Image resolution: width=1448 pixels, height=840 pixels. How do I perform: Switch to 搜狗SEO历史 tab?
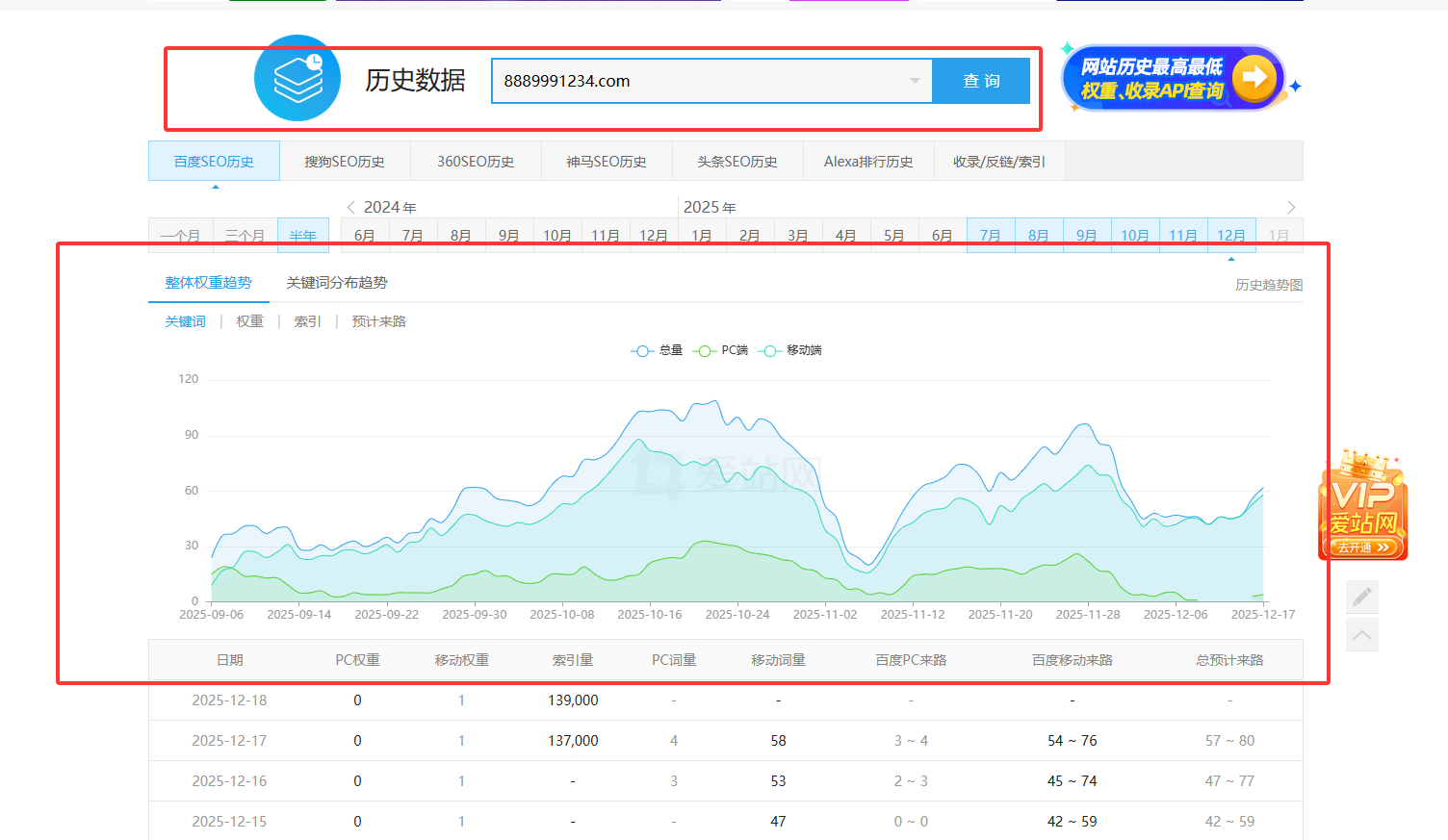pyautogui.click(x=345, y=162)
